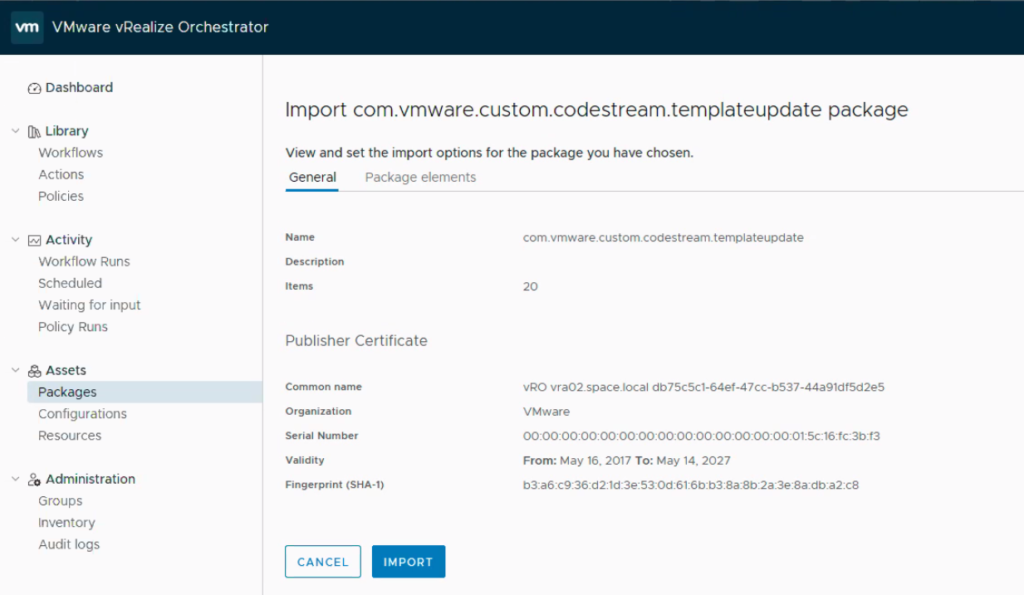
Task: Click the Activity chart icon
Action: (x=34, y=240)
